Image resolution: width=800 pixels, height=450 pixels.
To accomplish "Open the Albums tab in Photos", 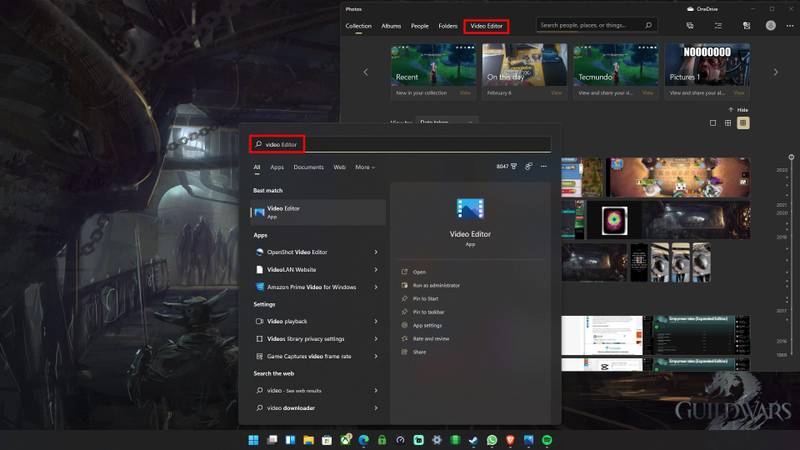I will tap(391, 26).
